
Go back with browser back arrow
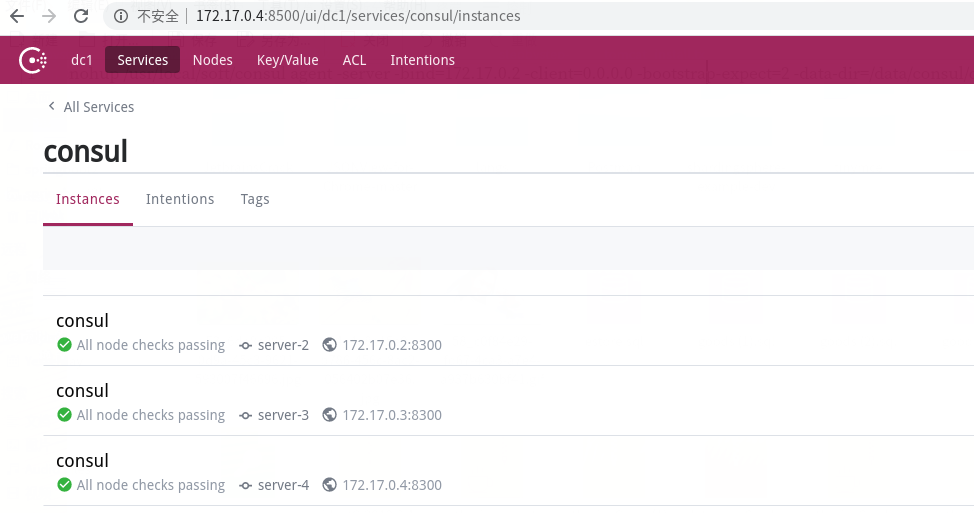(x=17, y=16)
